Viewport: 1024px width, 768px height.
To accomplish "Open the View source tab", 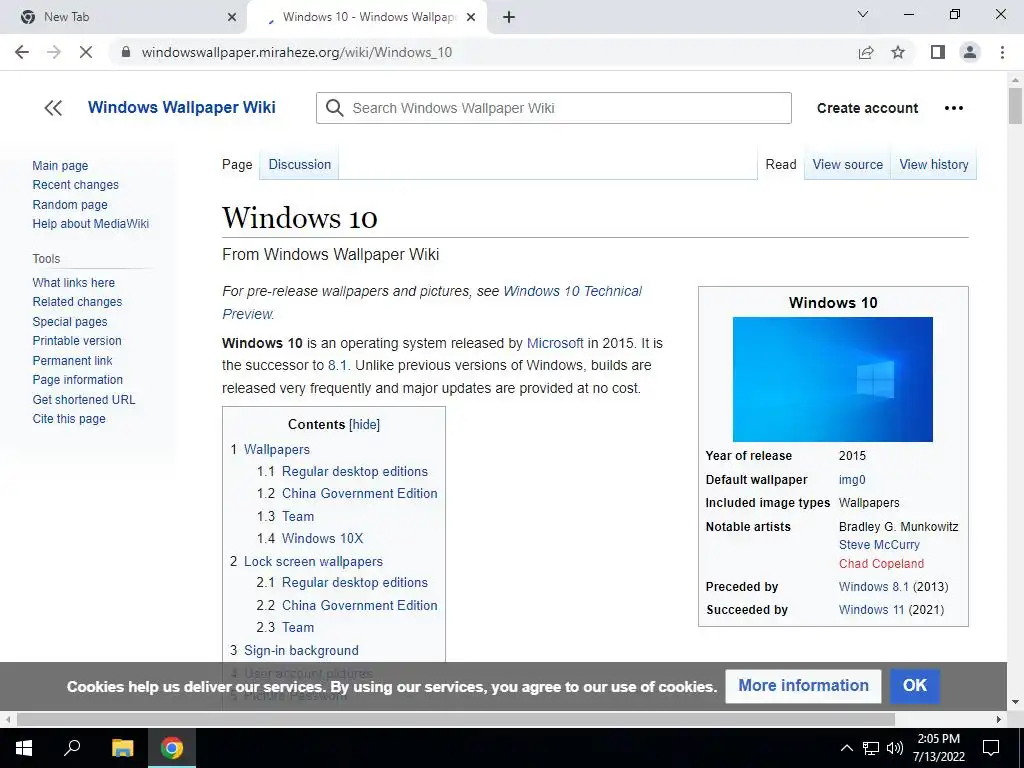I will (848, 165).
